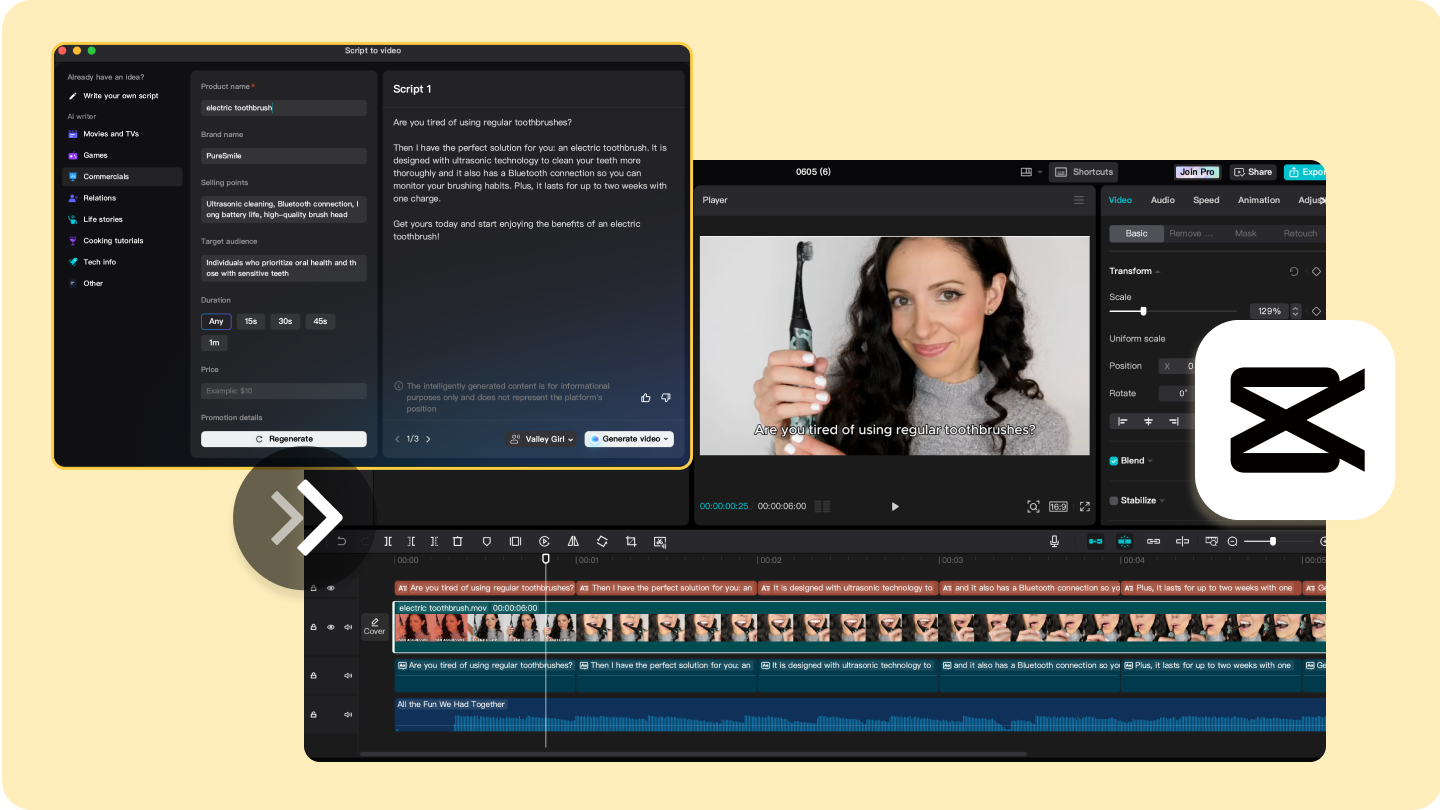The height and width of the screenshot is (810, 1440).
Task: Enable the Stabilize checkbox
Action: [1113, 500]
